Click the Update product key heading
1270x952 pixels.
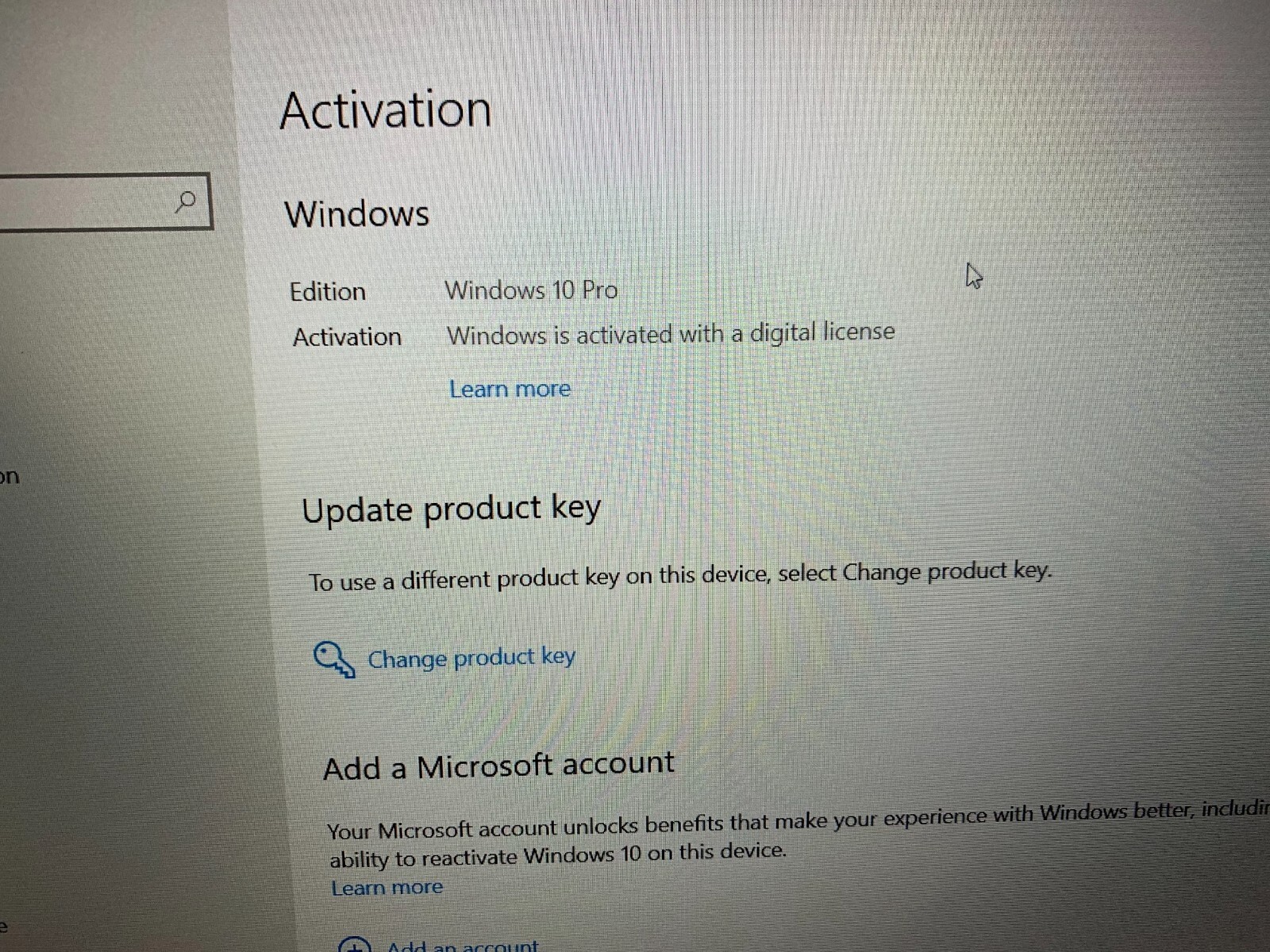(452, 509)
